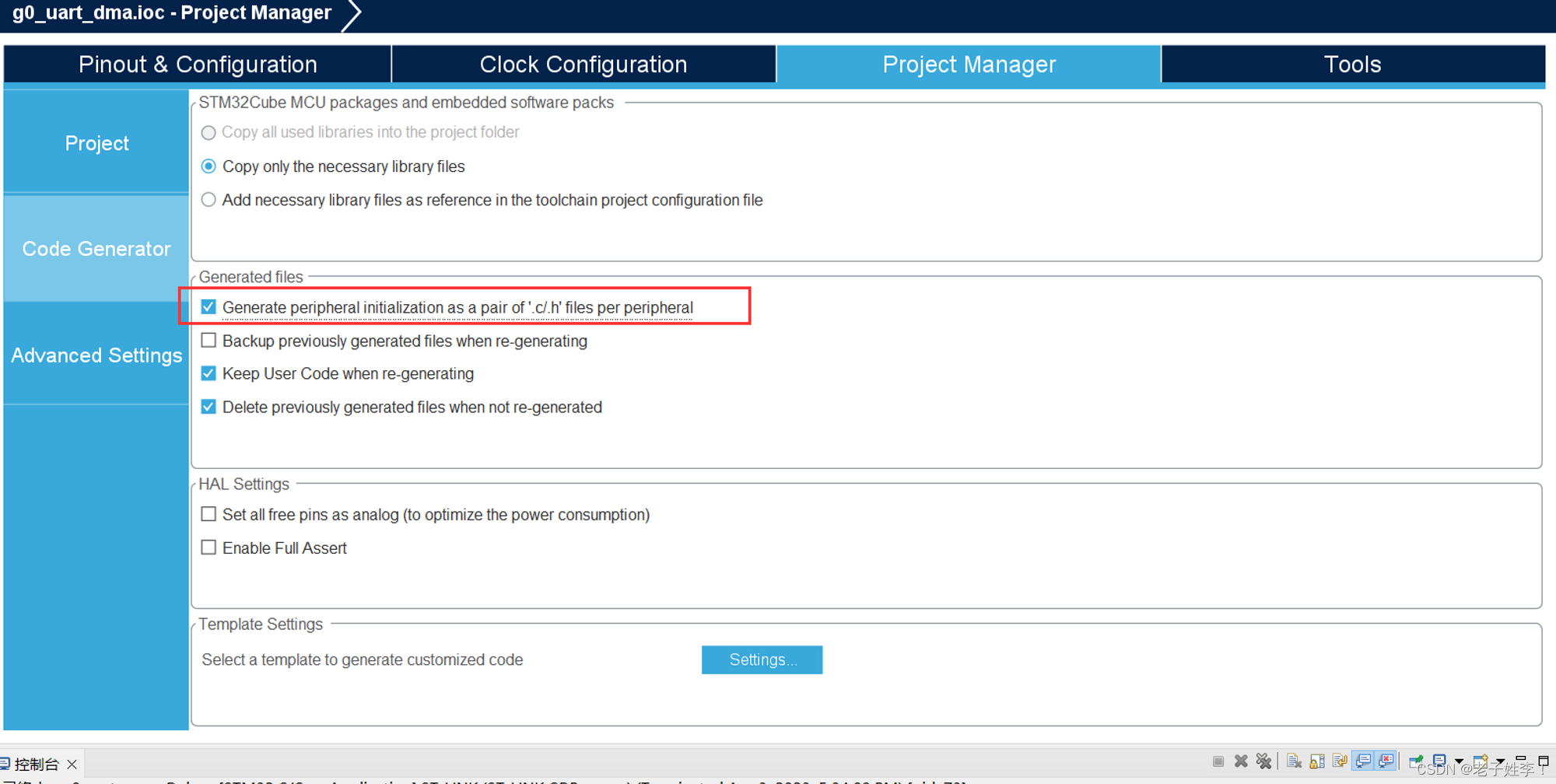Toggle show console when standard out changes
The height and width of the screenshot is (784, 1556).
pyautogui.click(x=1363, y=761)
